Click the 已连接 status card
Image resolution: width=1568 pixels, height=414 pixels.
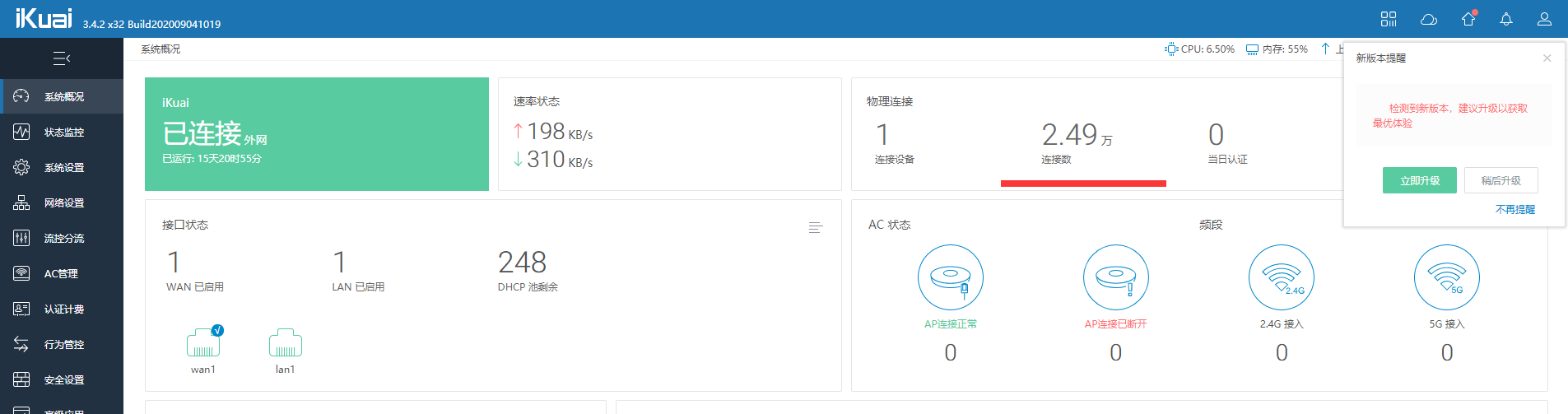pos(317,134)
